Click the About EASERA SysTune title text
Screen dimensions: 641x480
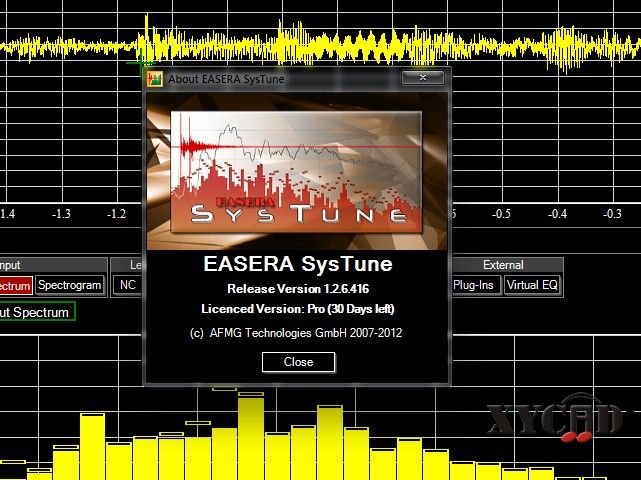226,79
